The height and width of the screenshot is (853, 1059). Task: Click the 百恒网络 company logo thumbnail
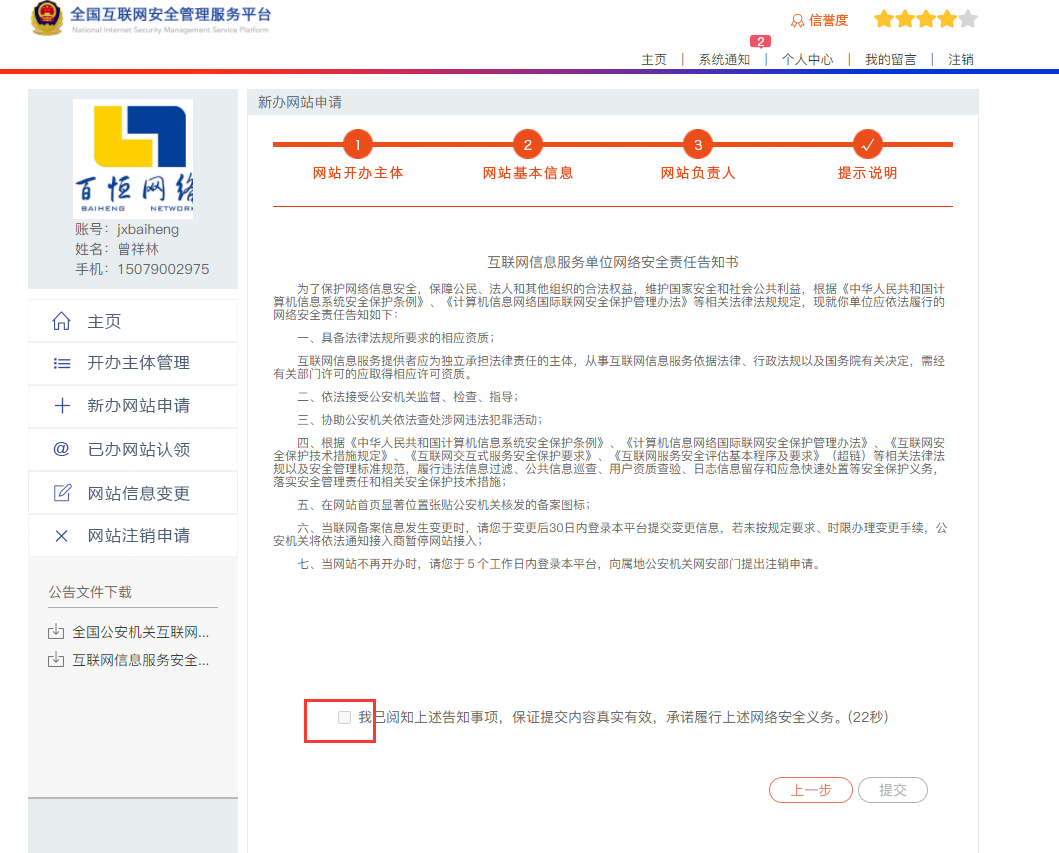point(133,160)
